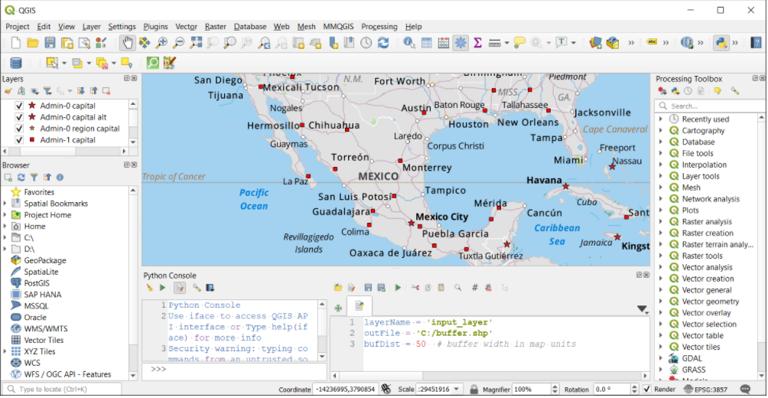Click the Zoom Full extent icon
The image size is (768, 398).
pos(196,43)
